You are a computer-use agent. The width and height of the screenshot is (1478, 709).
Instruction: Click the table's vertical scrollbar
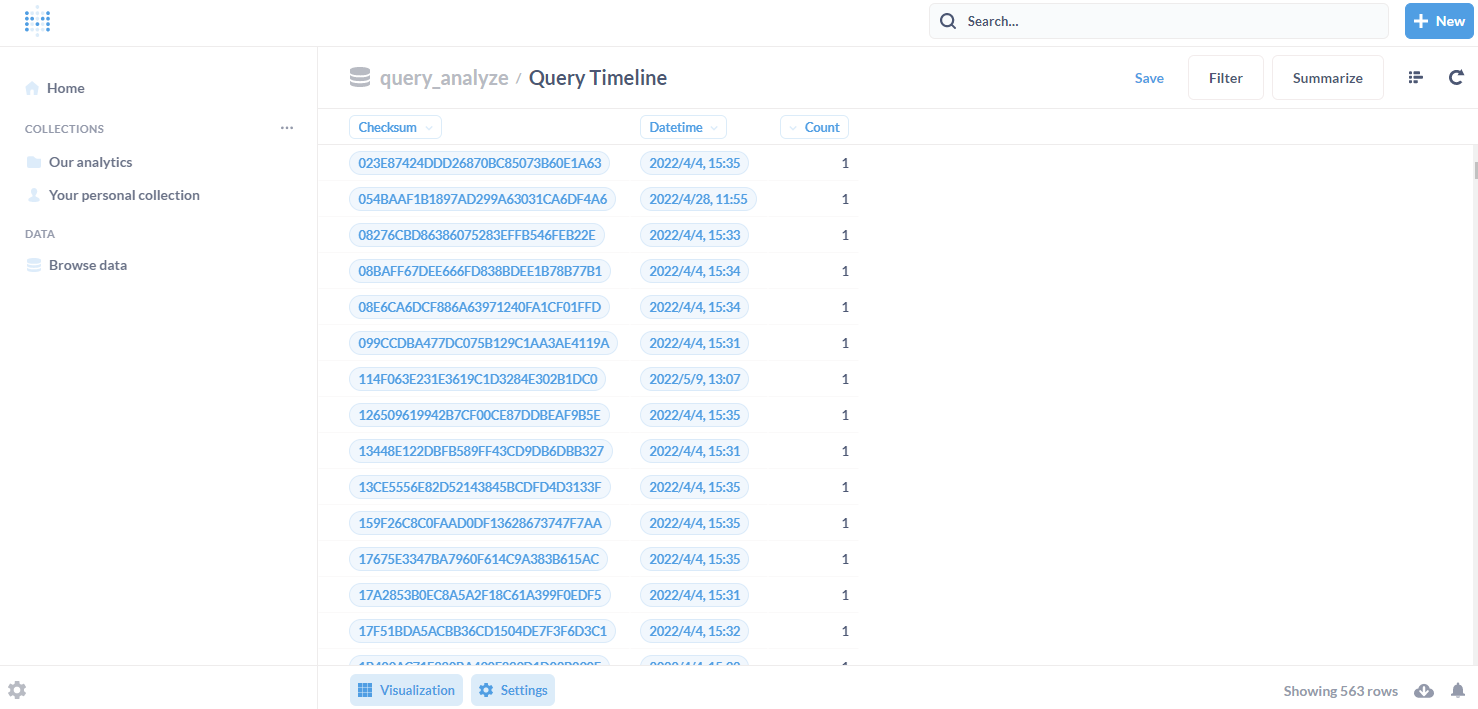(x=1475, y=169)
